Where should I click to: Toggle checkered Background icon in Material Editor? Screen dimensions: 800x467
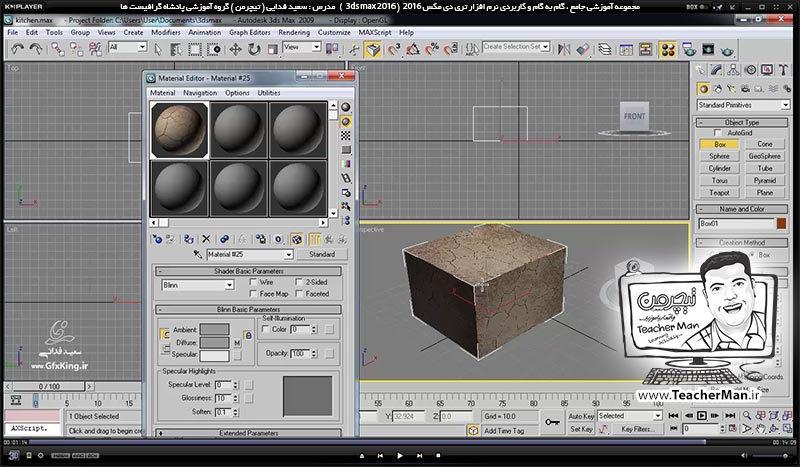pyautogui.click(x=346, y=135)
